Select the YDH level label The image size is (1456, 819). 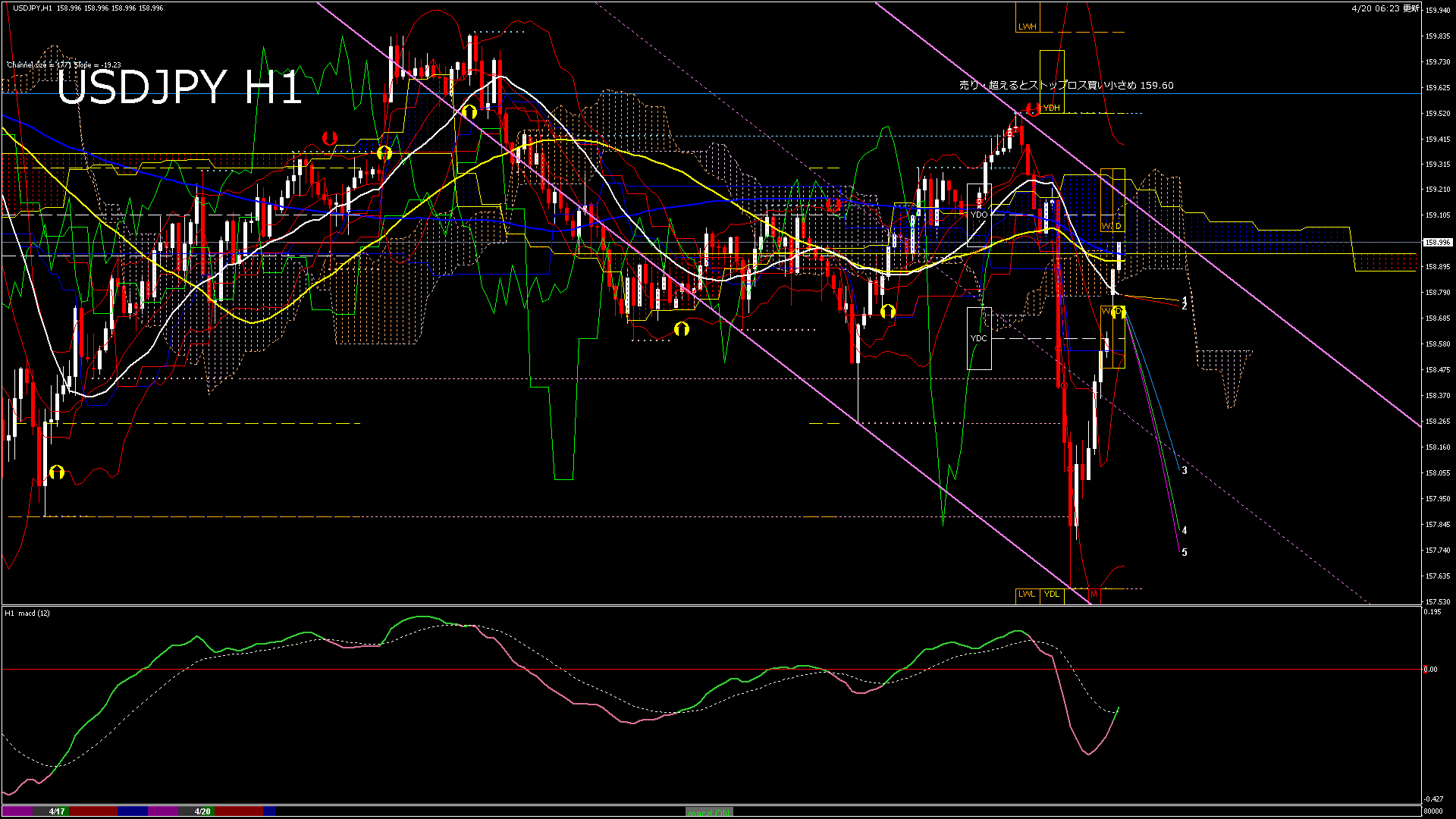click(x=1051, y=108)
